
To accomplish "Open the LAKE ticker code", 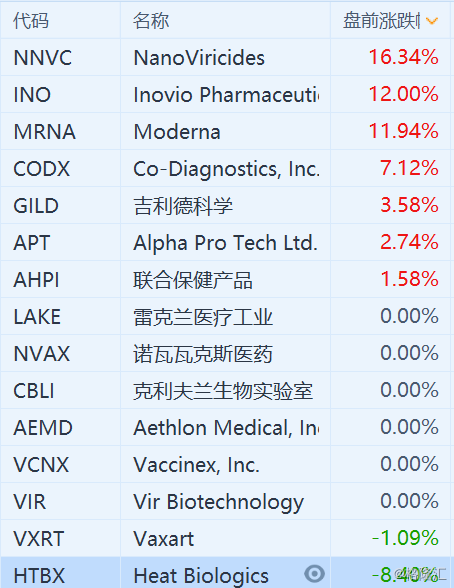I will [37, 317].
